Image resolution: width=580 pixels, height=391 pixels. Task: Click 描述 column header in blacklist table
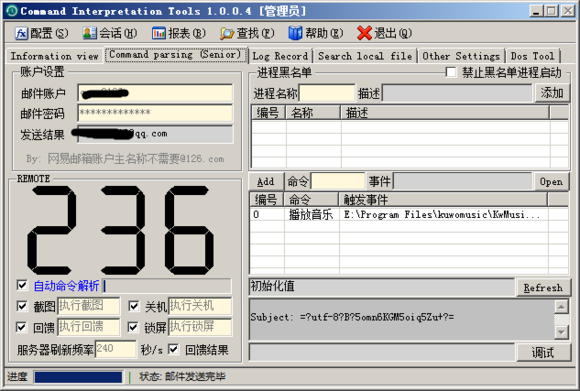pyautogui.click(x=445, y=112)
